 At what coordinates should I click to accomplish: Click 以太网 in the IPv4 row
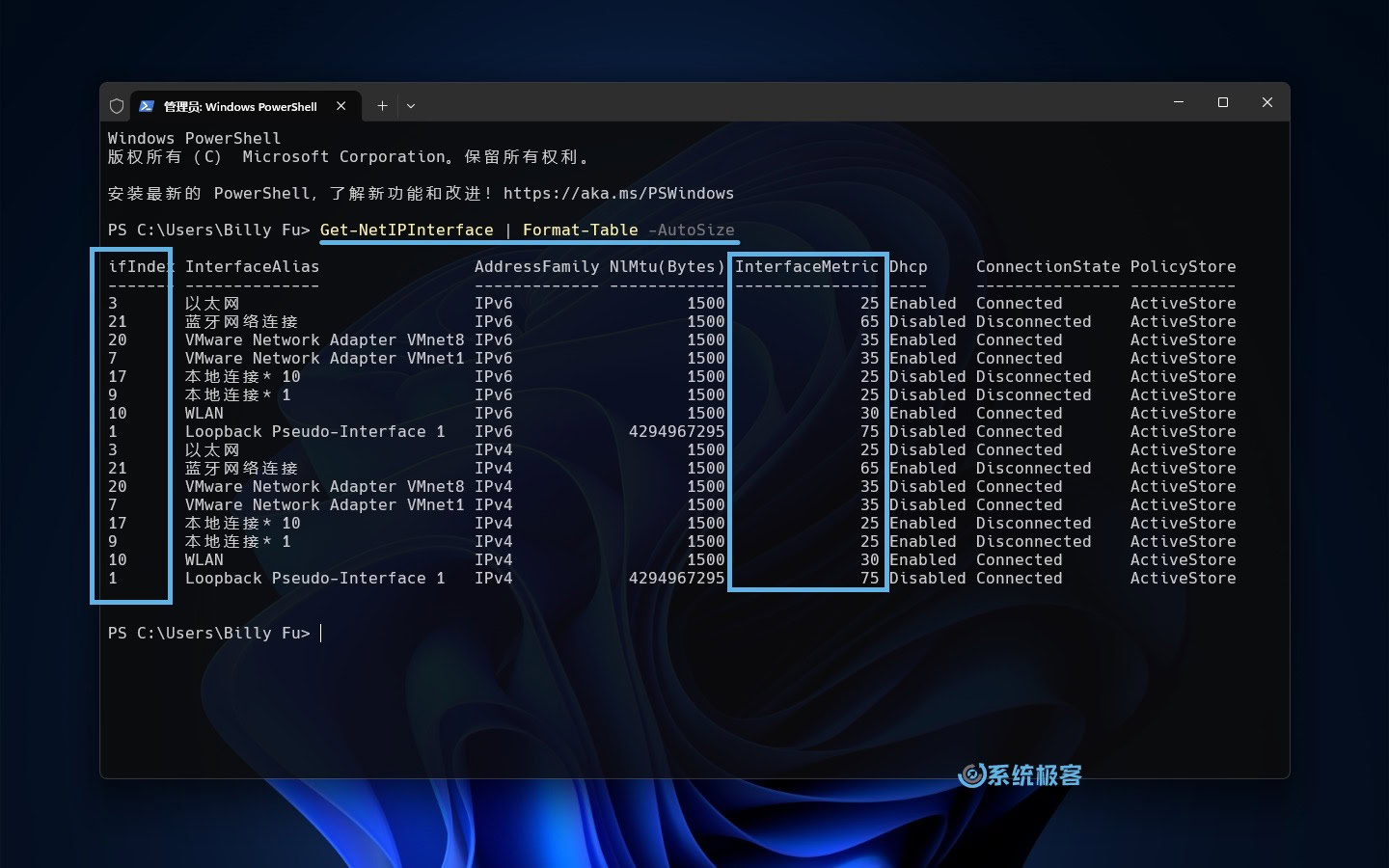pyautogui.click(x=212, y=449)
